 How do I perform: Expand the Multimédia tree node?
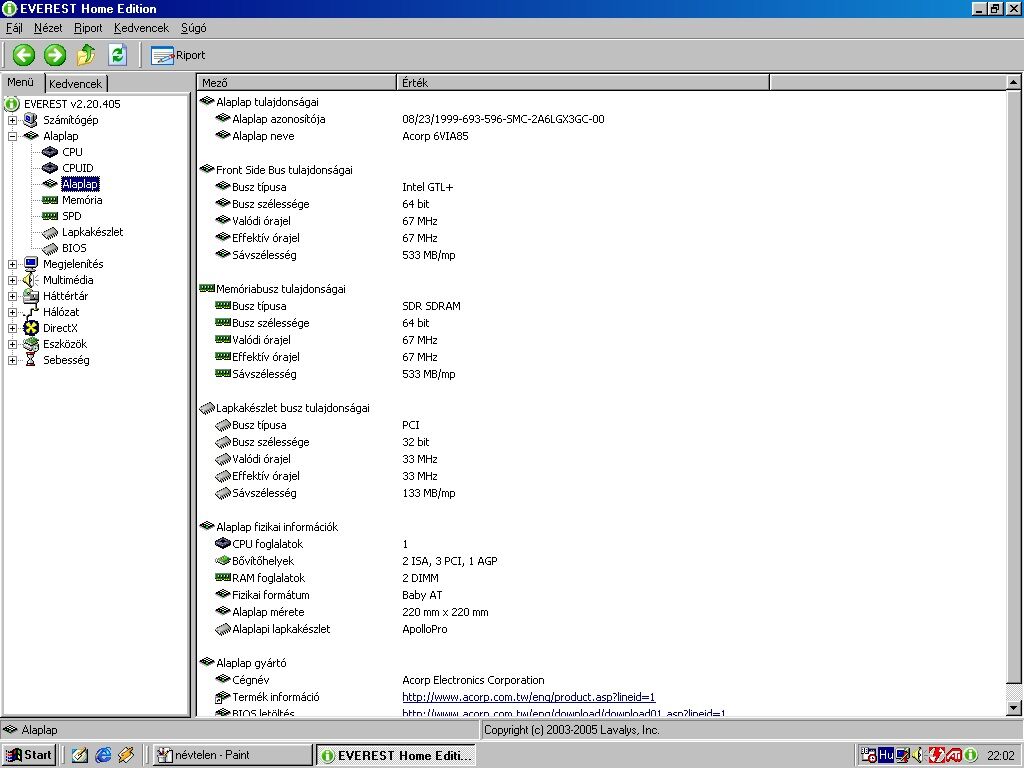pos(12,280)
